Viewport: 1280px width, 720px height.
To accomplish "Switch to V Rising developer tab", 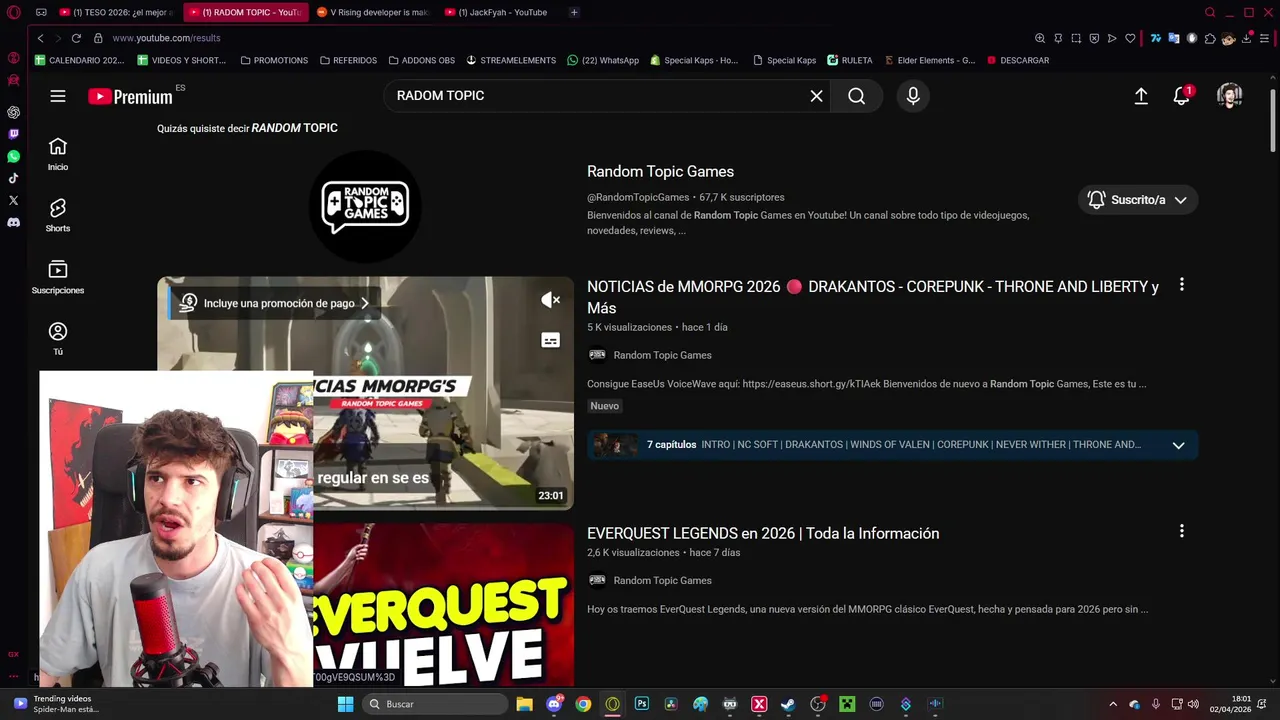I will point(372,12).
